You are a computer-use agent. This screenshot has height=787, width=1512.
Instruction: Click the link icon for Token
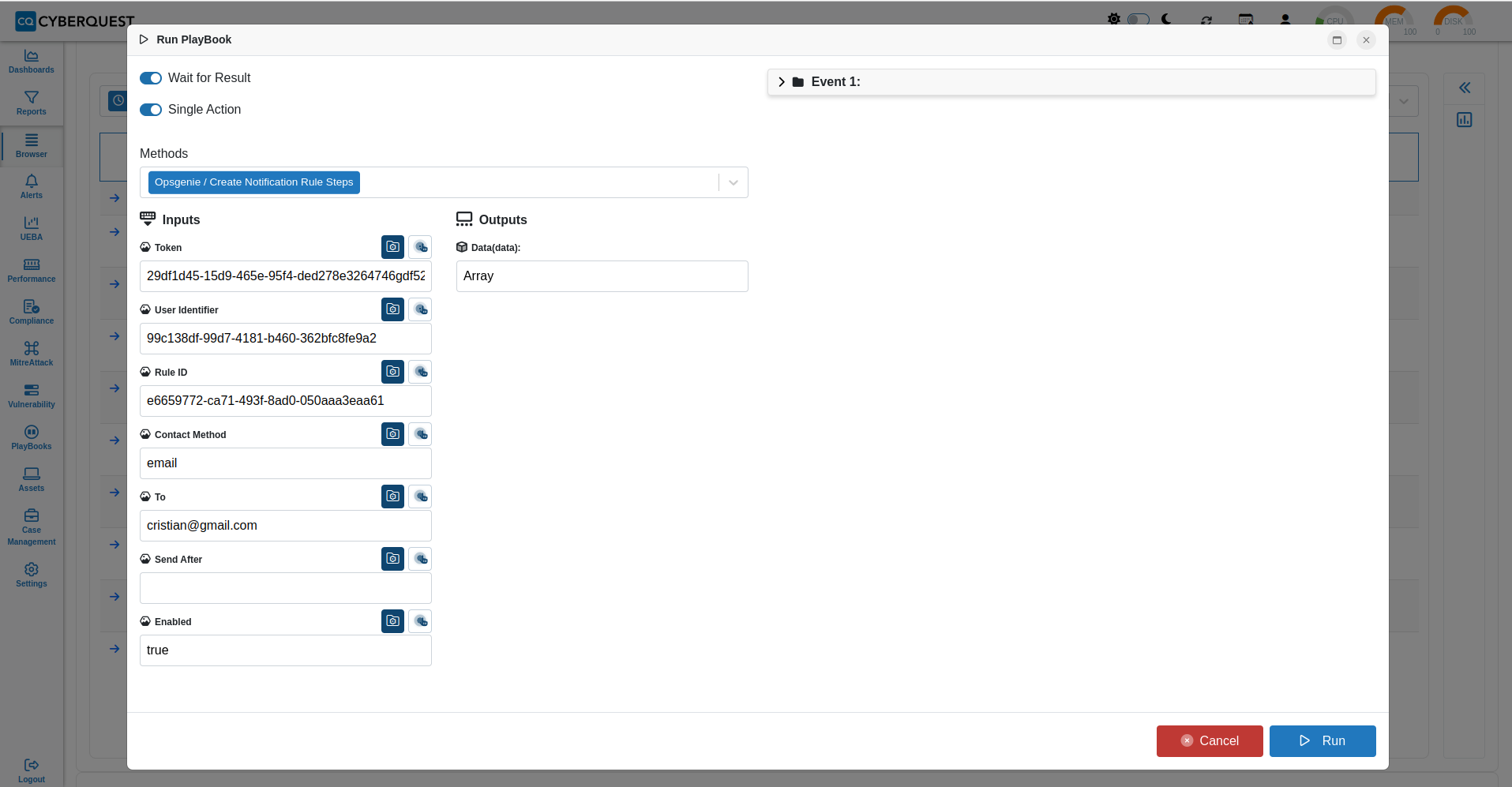421,247
